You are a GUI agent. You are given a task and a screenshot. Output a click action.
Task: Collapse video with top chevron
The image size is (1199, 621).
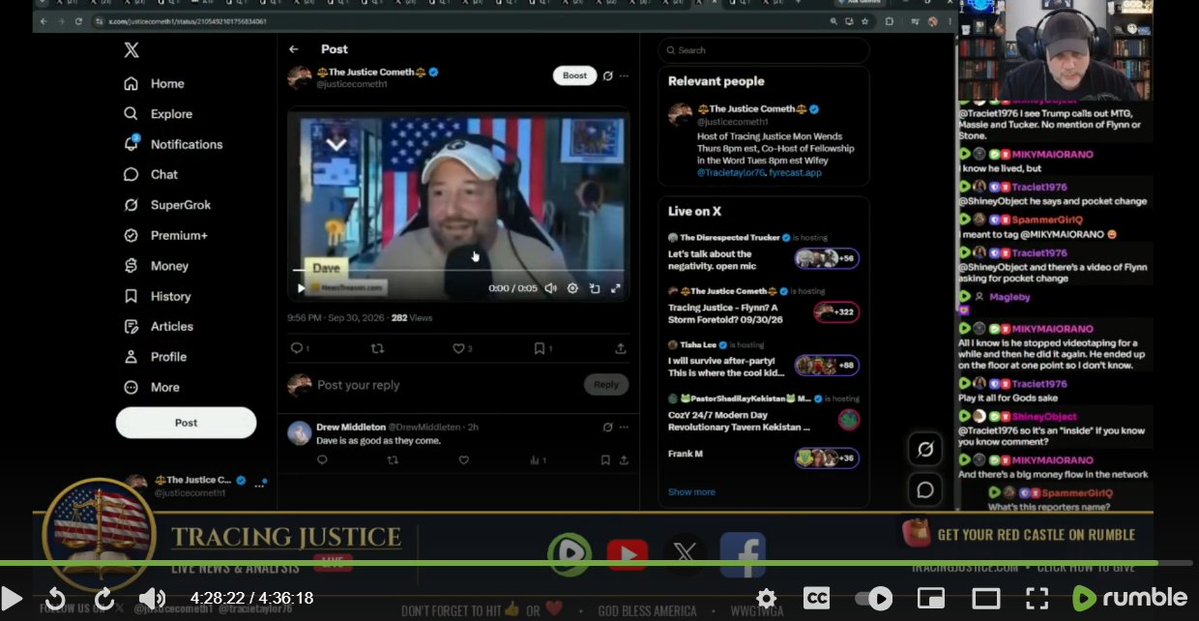[336, 145]
